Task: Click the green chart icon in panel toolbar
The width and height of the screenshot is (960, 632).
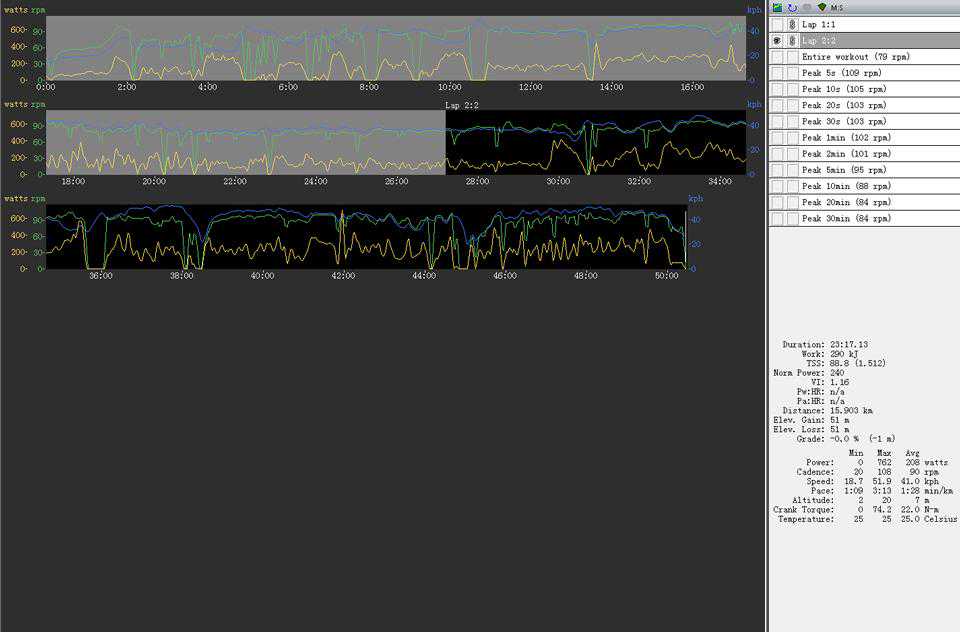Action: pos(777,7)
